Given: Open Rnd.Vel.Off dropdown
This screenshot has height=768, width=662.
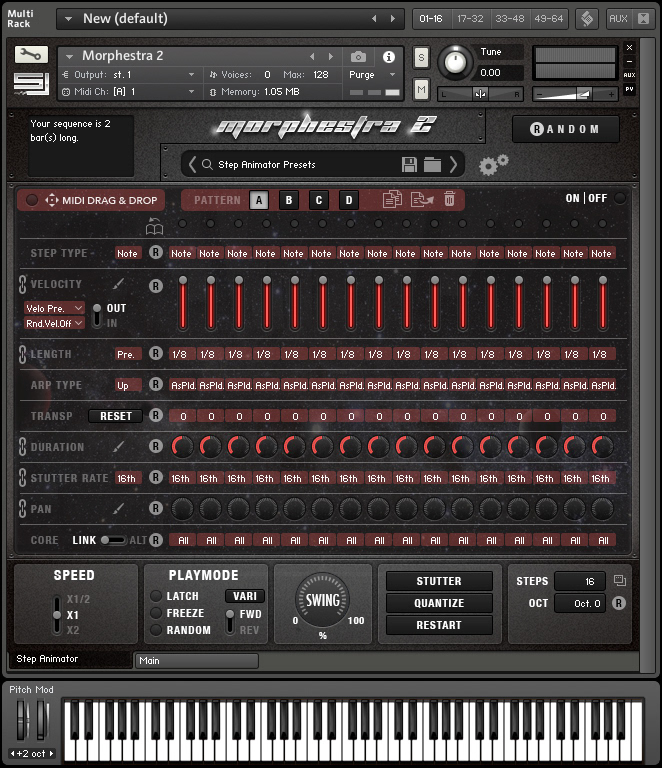Looking at the screenshot, I should 54,323.
